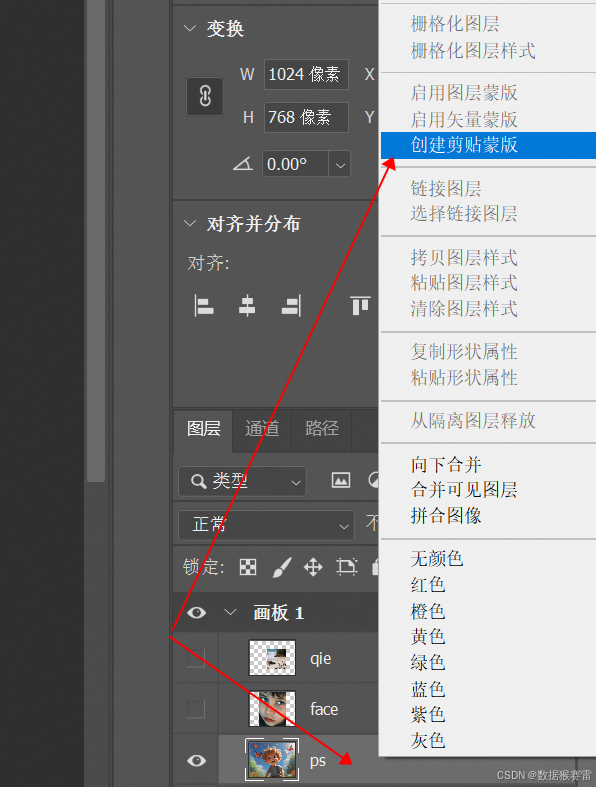The height and width of the screenshot is (787, 596).
Task: Select the face layer thumbnail
Action: tap(272, 709)
